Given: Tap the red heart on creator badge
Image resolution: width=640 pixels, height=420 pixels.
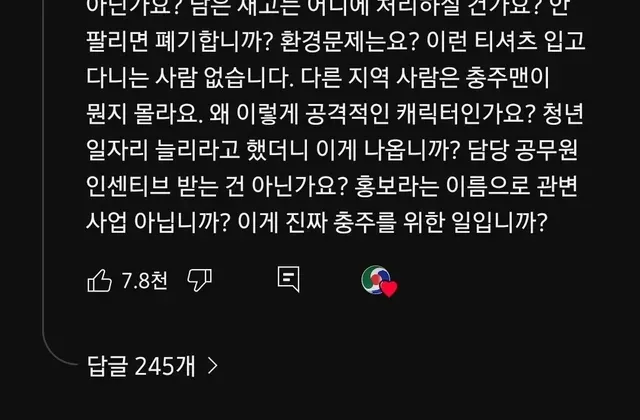Looking at the screenshot, I should tap(389, 289).
